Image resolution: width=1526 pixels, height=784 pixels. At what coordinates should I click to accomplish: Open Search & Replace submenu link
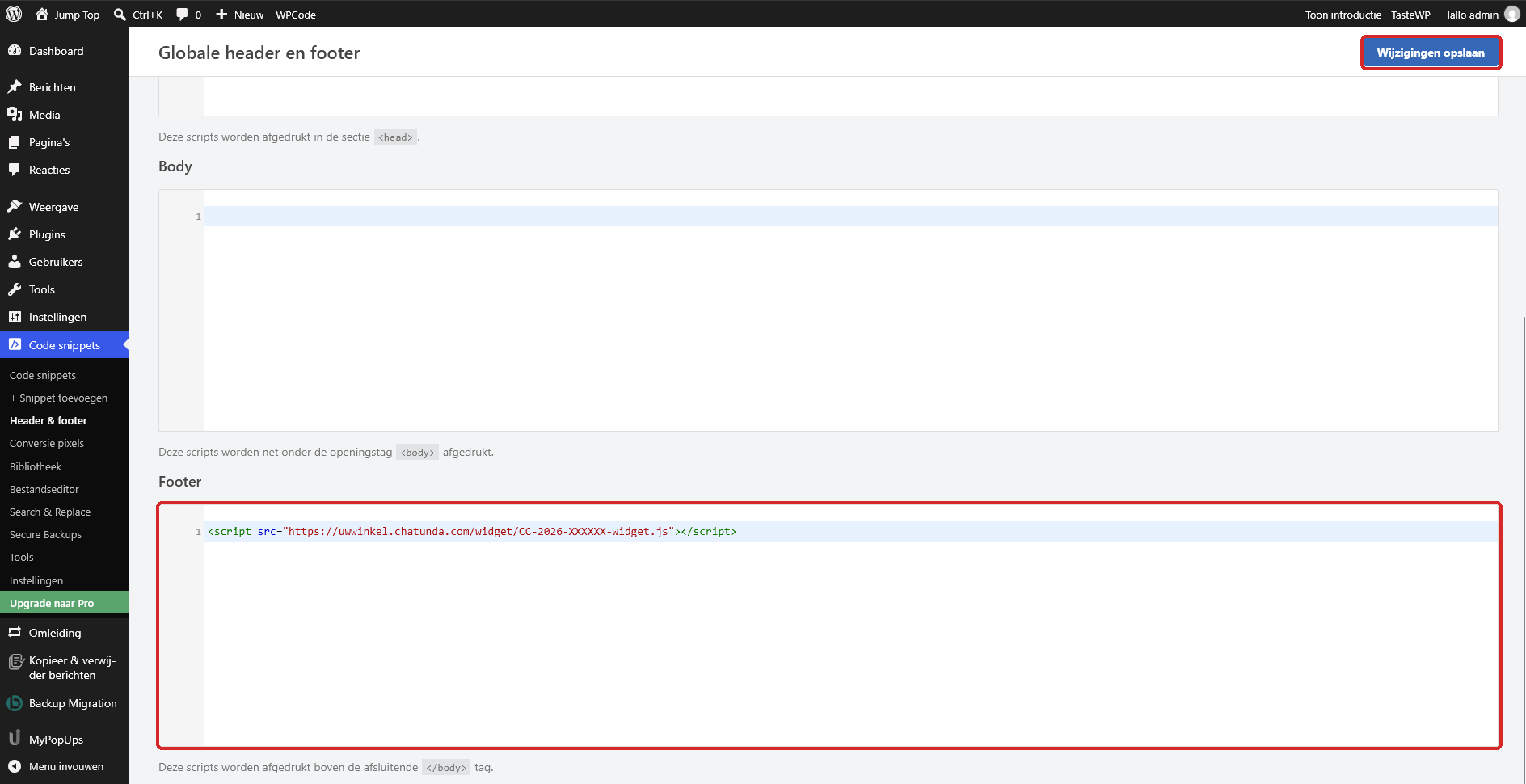tap(50, 512)
